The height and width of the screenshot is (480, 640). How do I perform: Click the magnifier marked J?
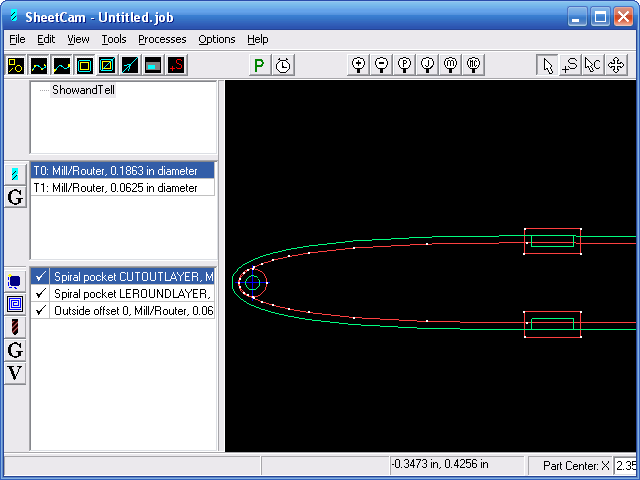(427, 65)
